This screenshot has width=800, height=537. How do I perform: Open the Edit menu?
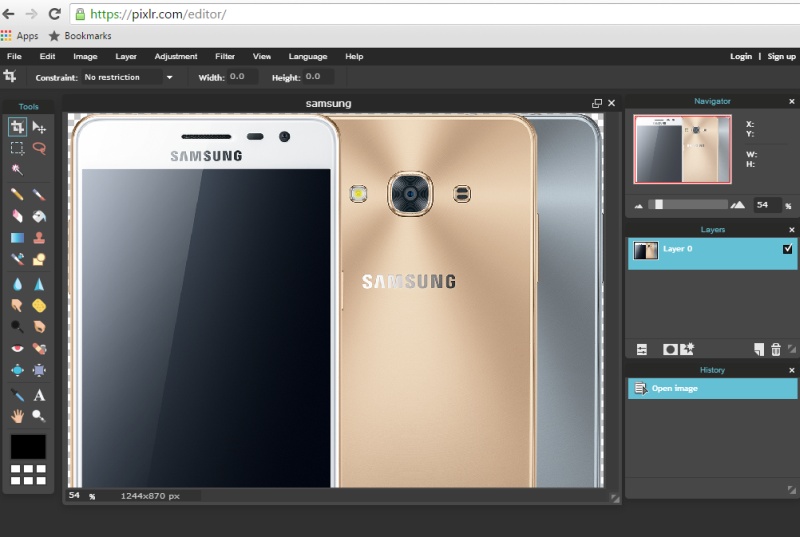(x=47, y=56)
